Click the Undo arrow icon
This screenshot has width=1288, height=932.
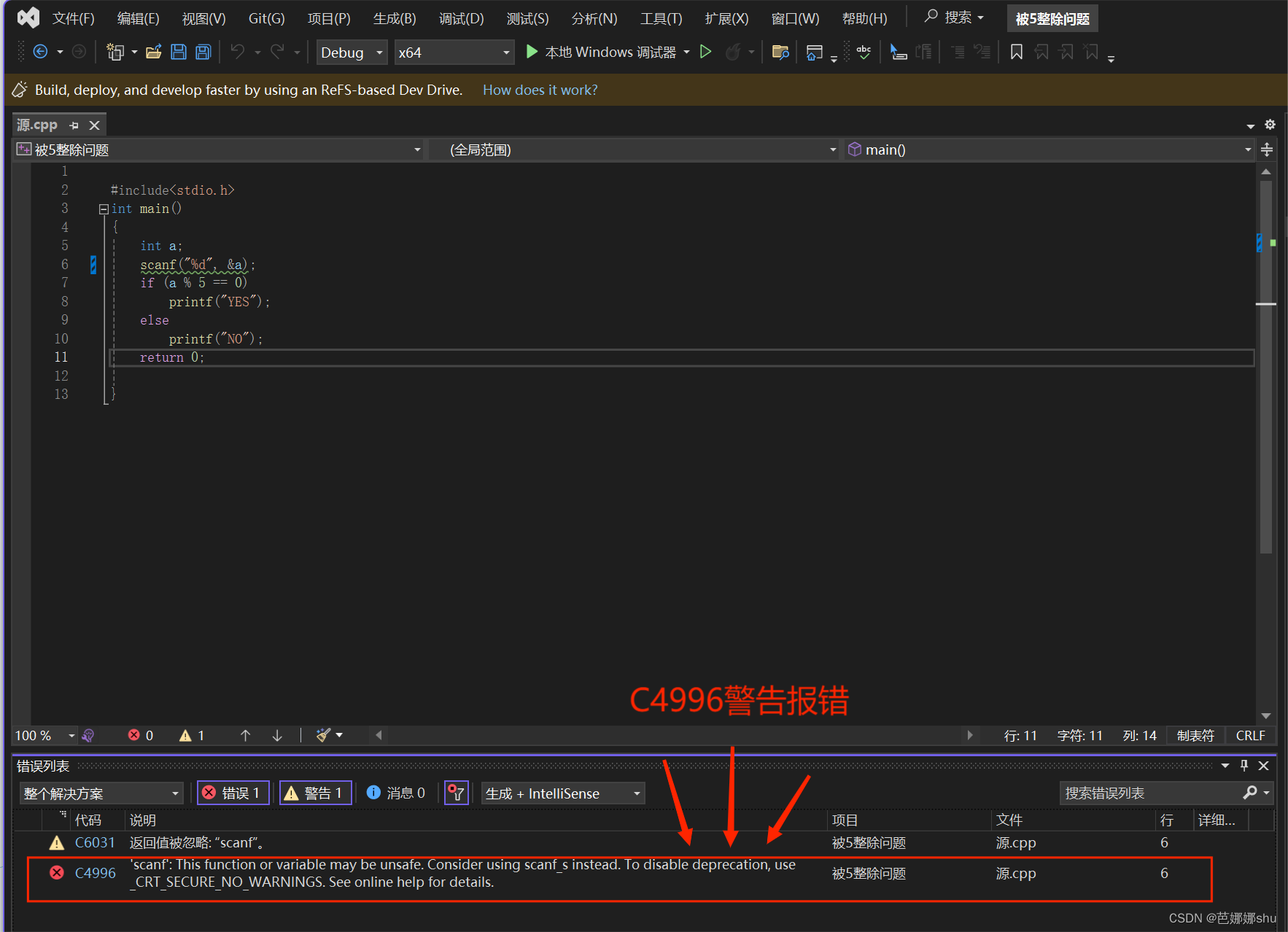pos(237,52)
